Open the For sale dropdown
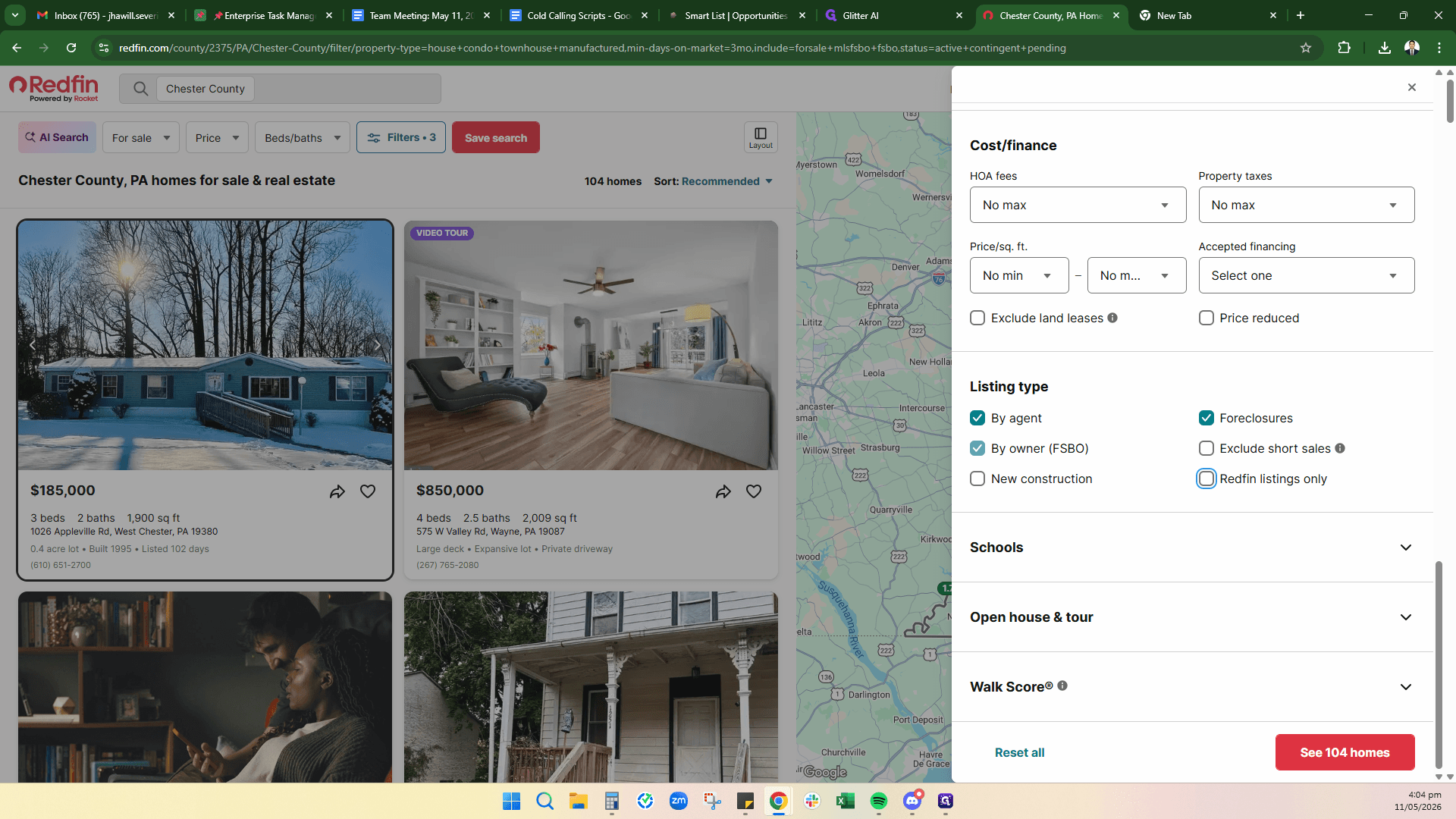Image resolution: width=1456 pixels, height=819 pixels. click(x=141, y=137)
